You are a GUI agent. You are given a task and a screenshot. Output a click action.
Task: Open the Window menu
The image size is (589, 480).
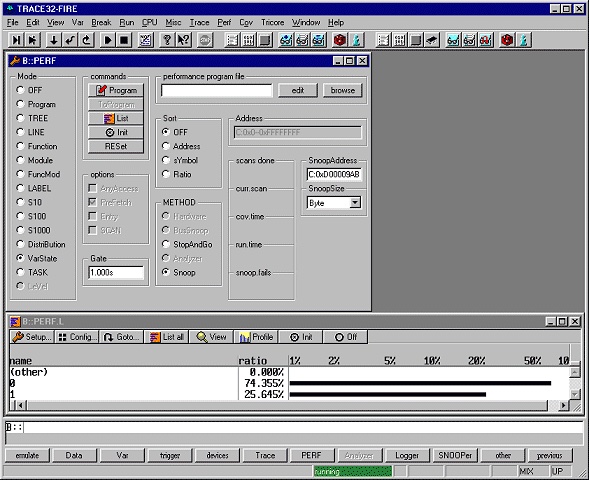coord(306,23)
